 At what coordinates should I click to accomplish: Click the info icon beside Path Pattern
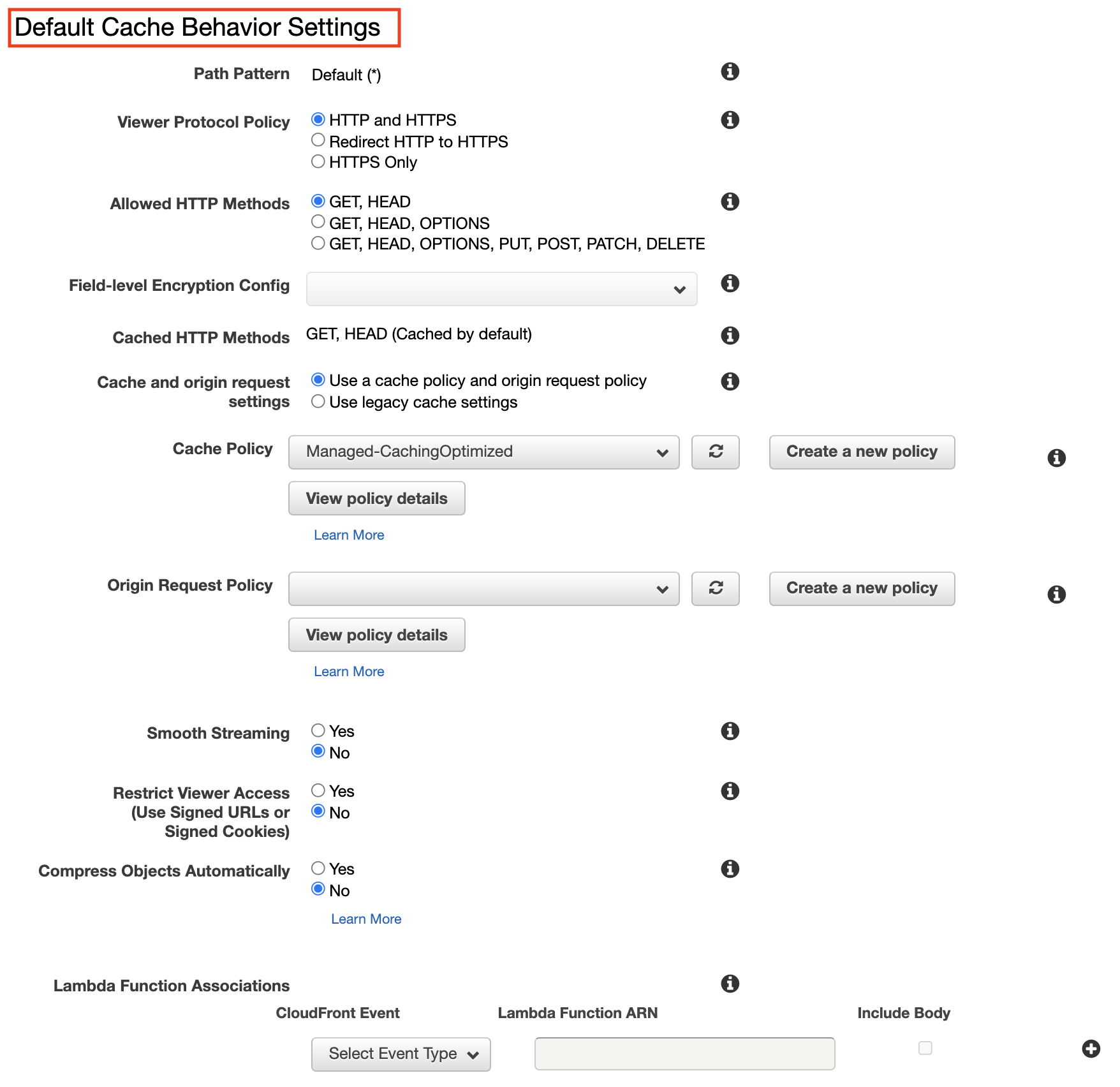(x=730, y=71)
